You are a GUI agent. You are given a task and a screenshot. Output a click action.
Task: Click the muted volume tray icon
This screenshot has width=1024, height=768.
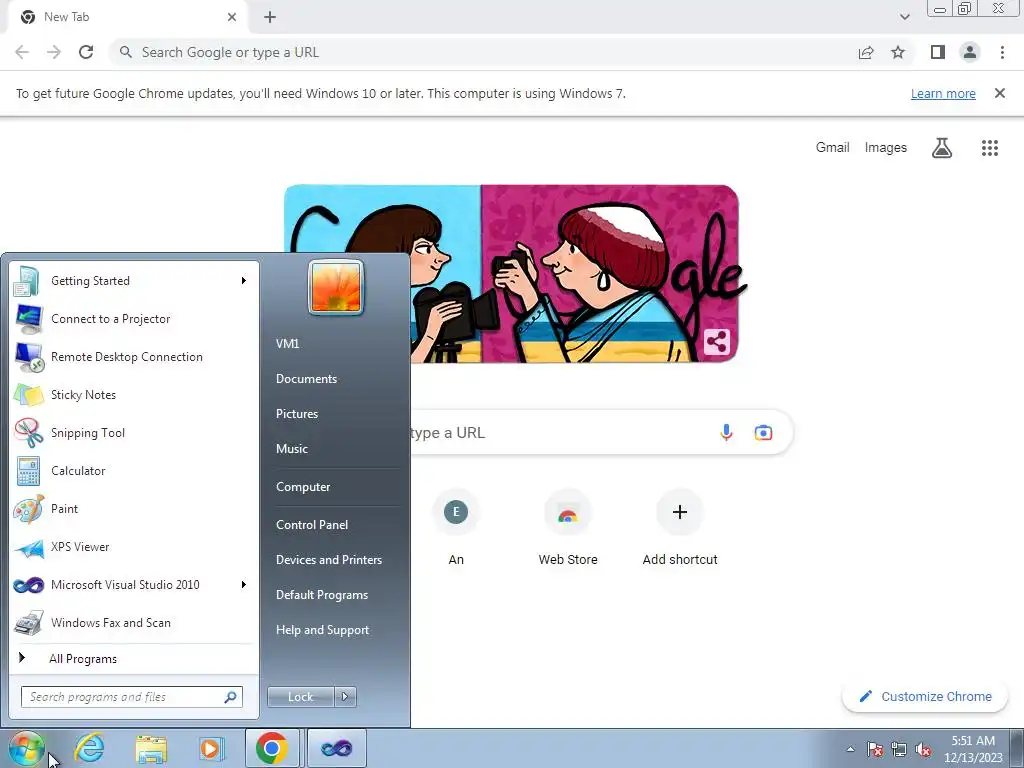click(923, 749)
